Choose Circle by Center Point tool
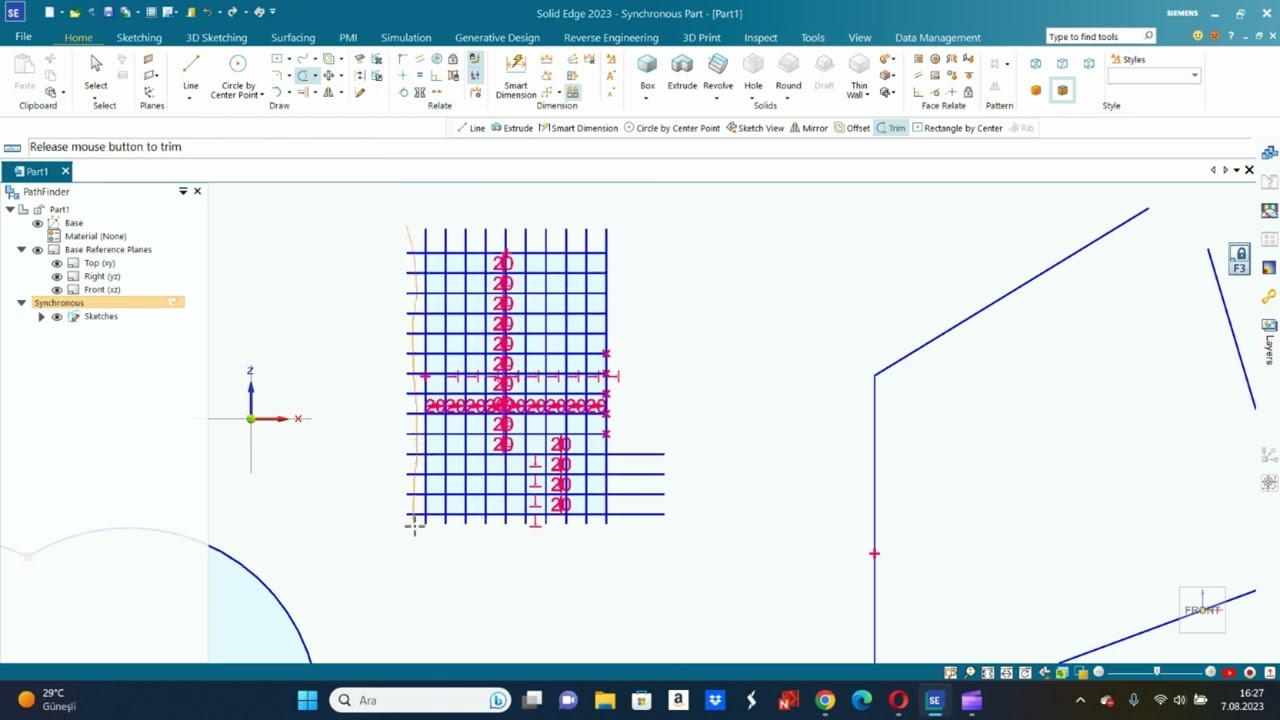 coord(238,76)
